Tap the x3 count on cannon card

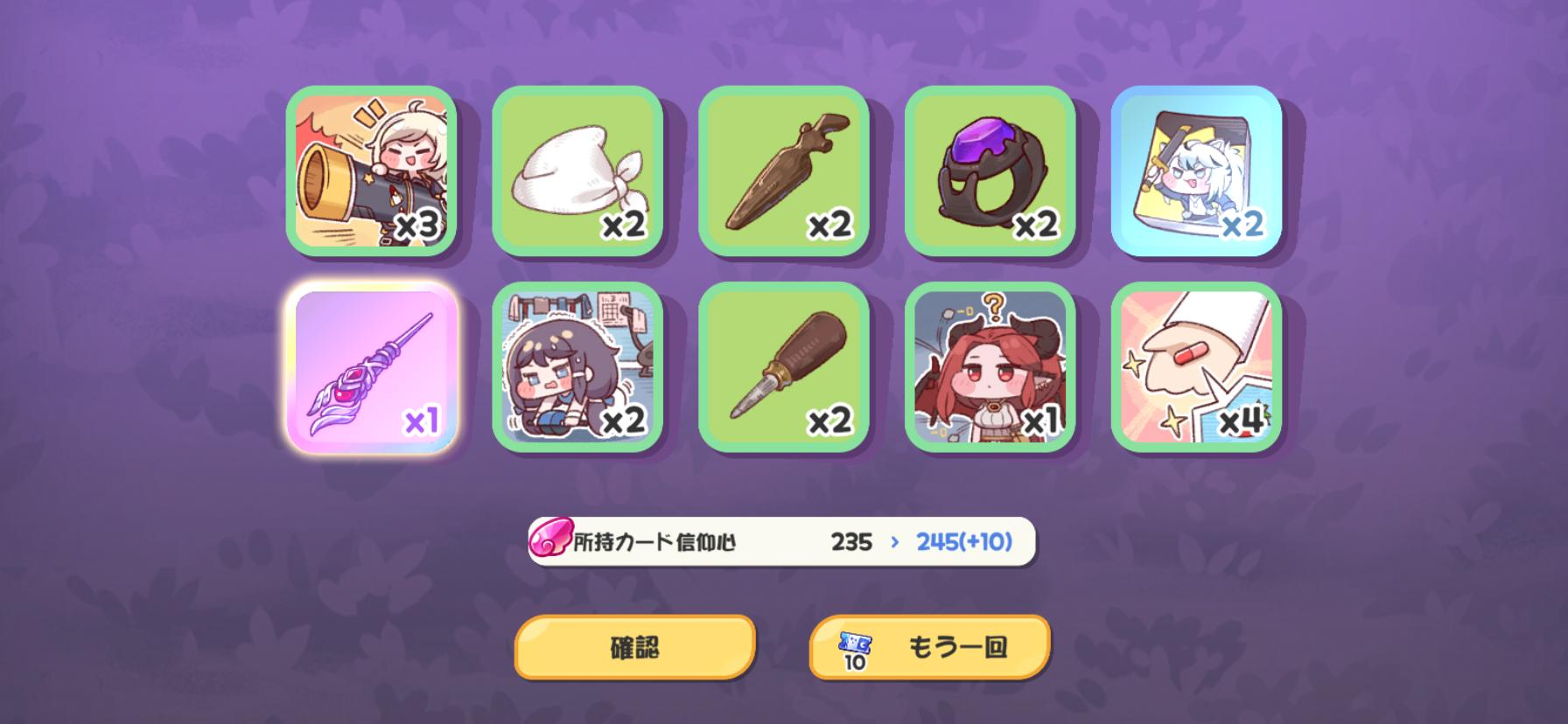417,226
